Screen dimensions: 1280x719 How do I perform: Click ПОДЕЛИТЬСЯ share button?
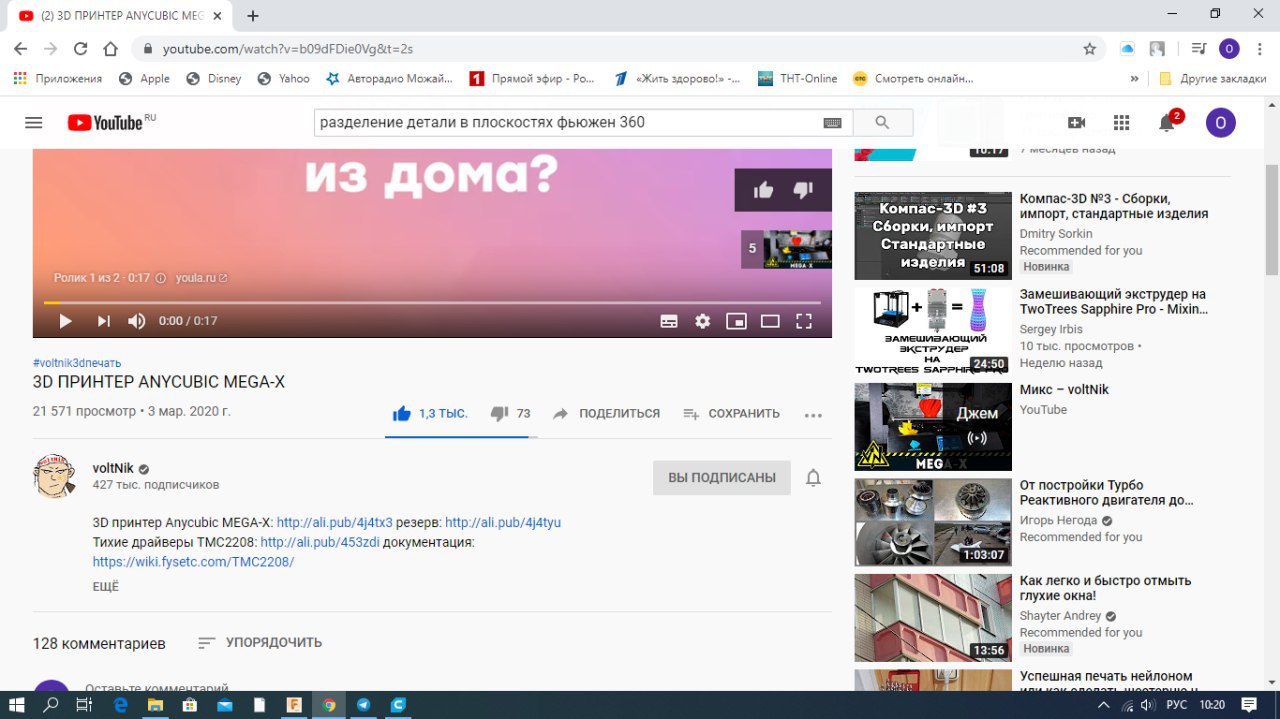[606, 413]
